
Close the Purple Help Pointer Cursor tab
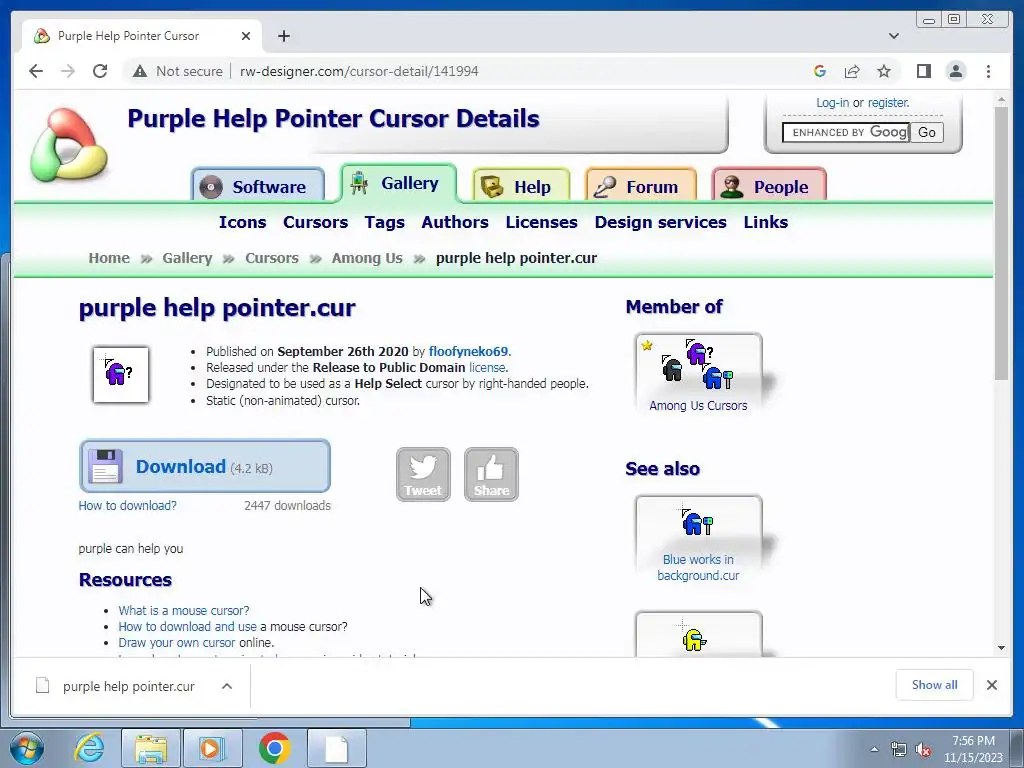246,36
